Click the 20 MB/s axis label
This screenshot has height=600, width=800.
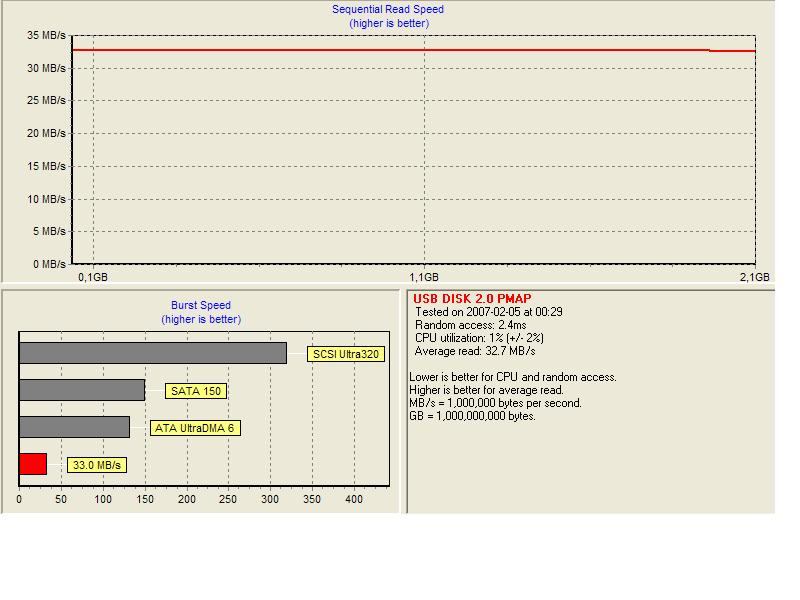coord(46,133)
